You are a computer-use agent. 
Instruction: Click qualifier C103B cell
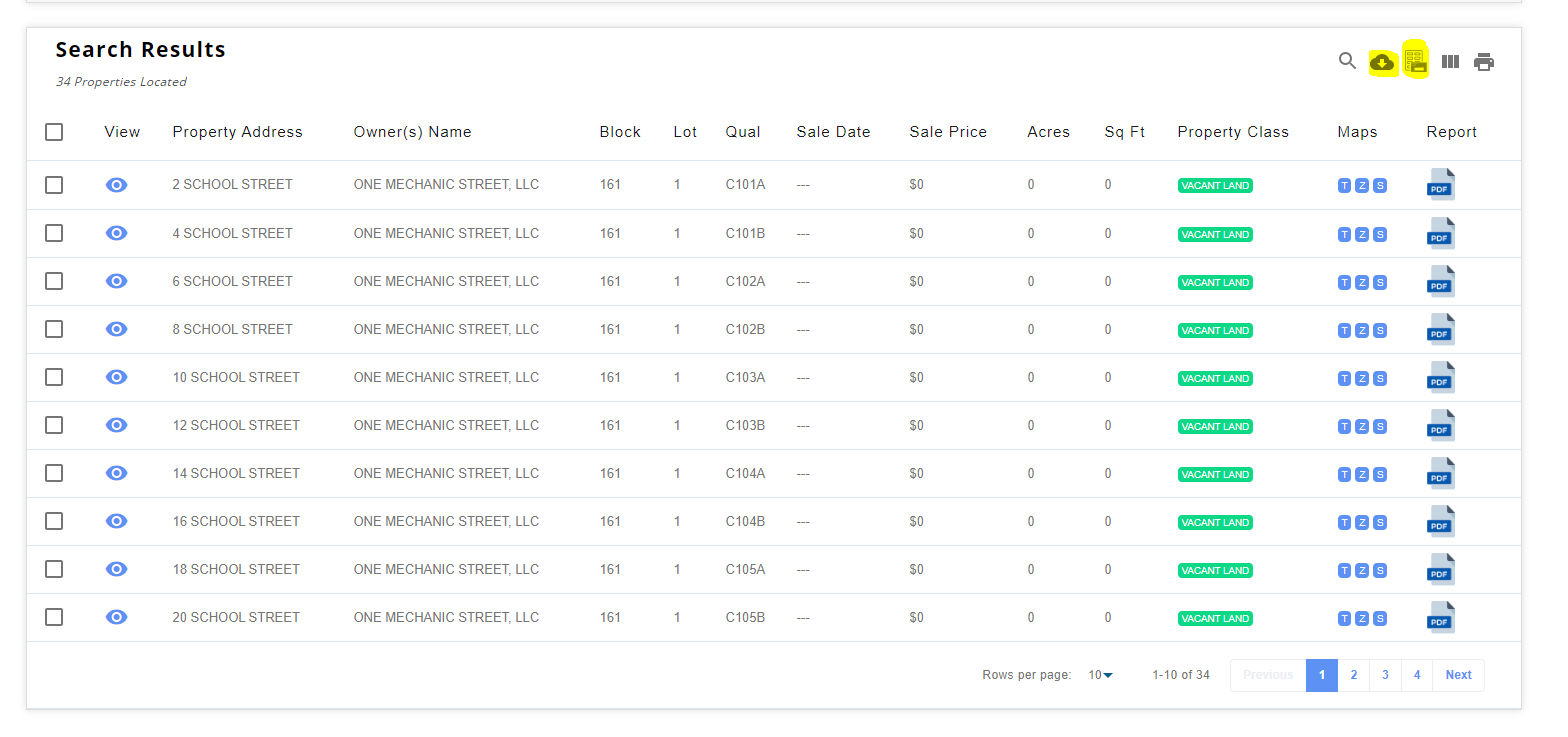click(x=745, y=425)
